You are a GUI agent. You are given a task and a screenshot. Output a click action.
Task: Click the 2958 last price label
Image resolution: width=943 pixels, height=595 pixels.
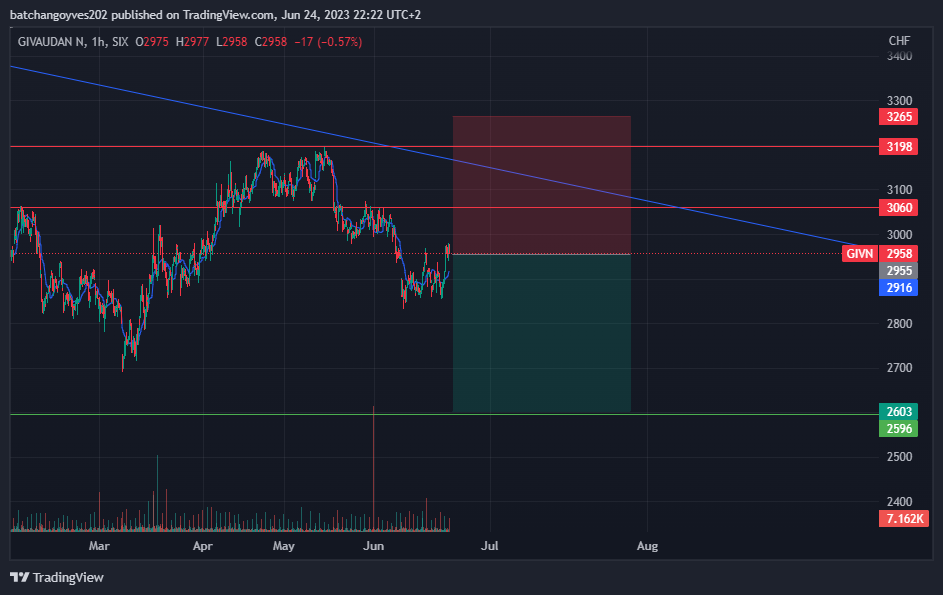click(898, 254)
